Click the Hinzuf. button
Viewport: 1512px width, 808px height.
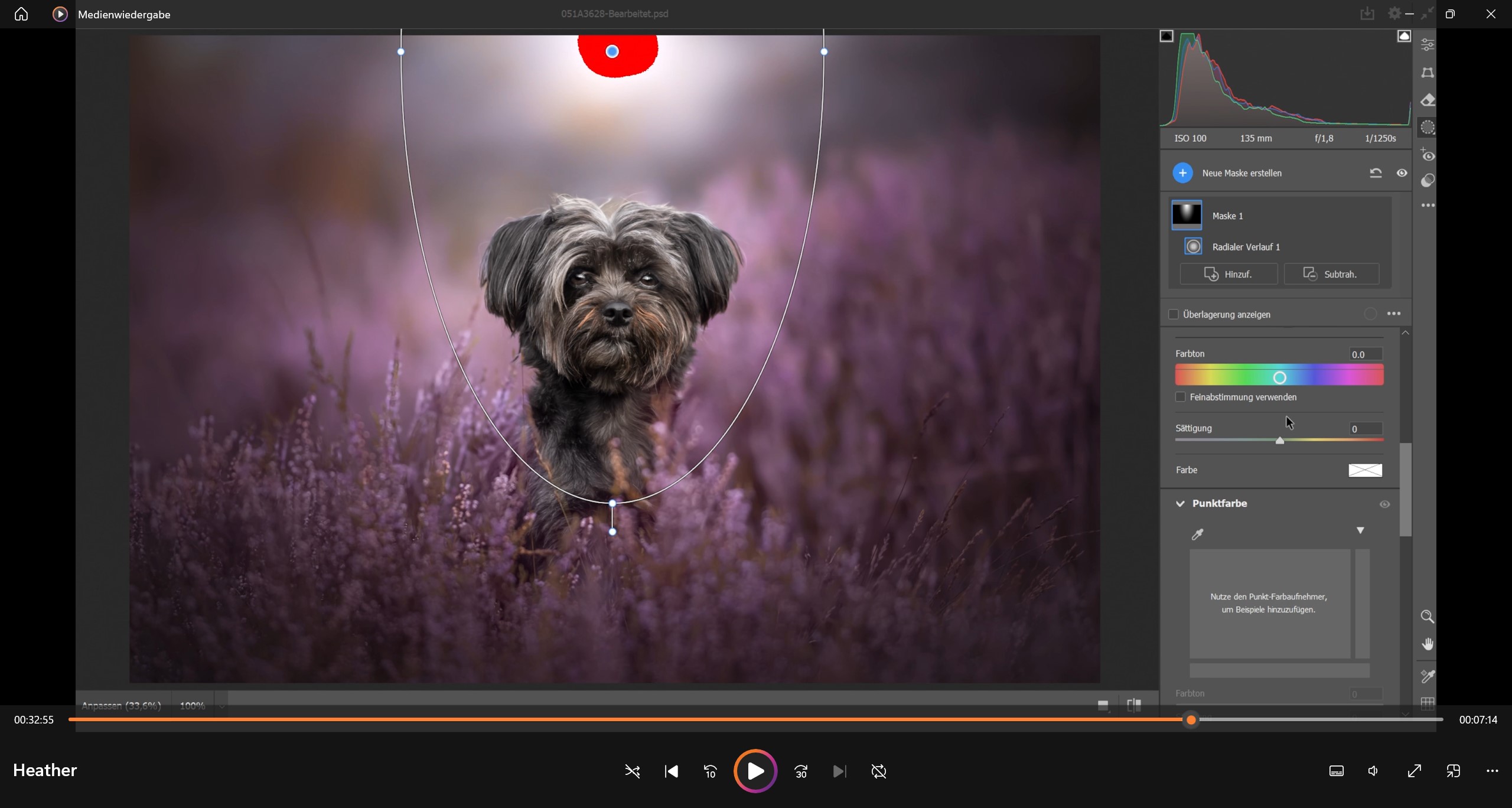pyautogui.click(x=1228, y=274)
